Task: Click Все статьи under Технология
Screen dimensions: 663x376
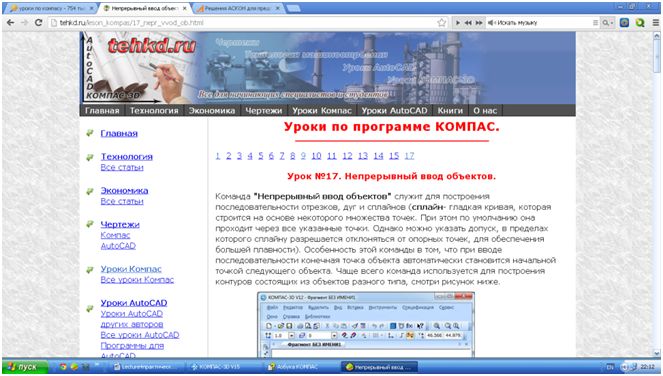Action: (x=122, y=167)
